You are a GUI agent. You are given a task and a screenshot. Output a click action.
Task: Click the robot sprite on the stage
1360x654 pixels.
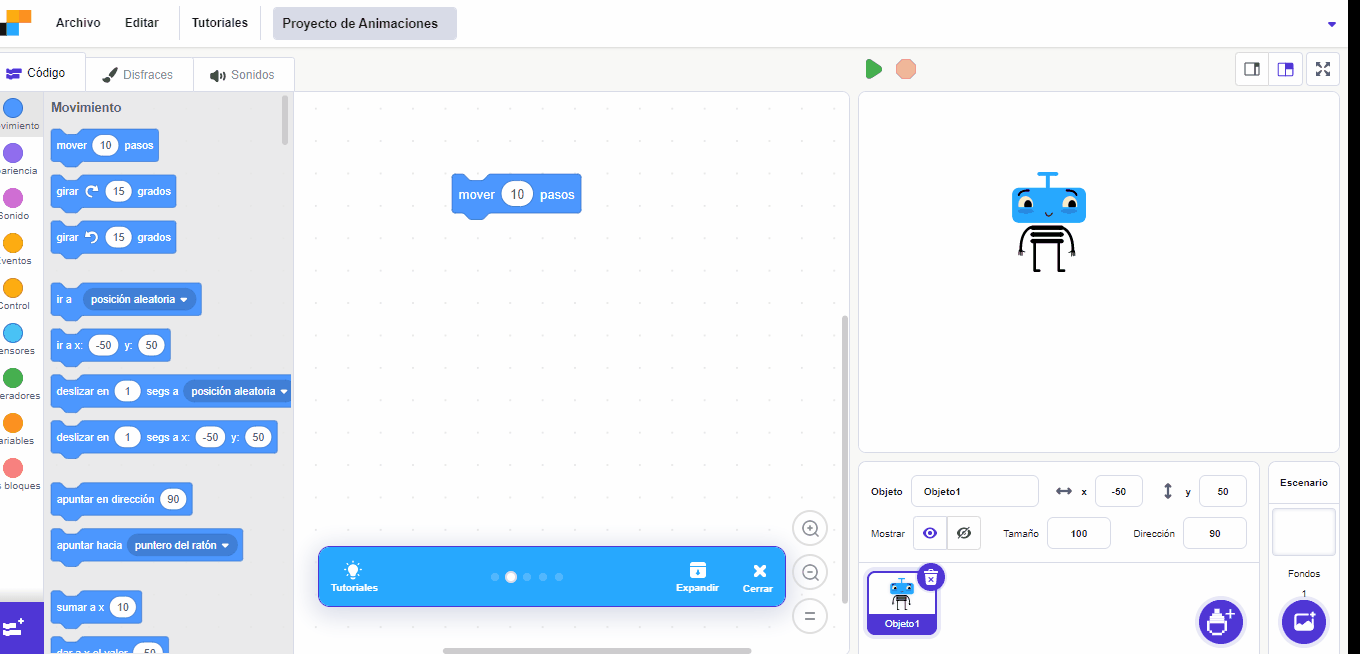click(x=1047, y=222)
